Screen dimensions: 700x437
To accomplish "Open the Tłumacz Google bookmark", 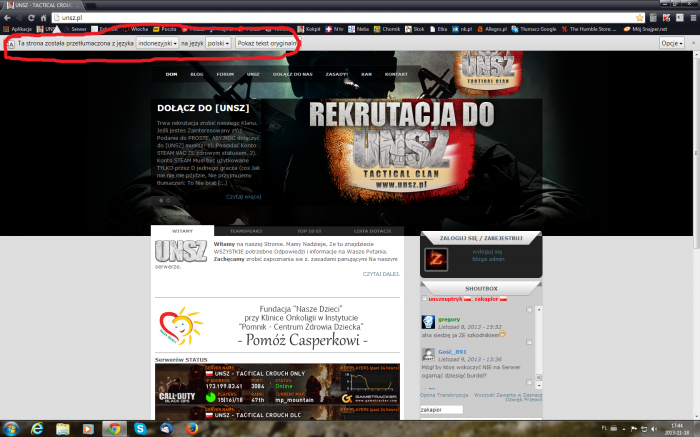I will pyautogui.click(x=534, y=29).
